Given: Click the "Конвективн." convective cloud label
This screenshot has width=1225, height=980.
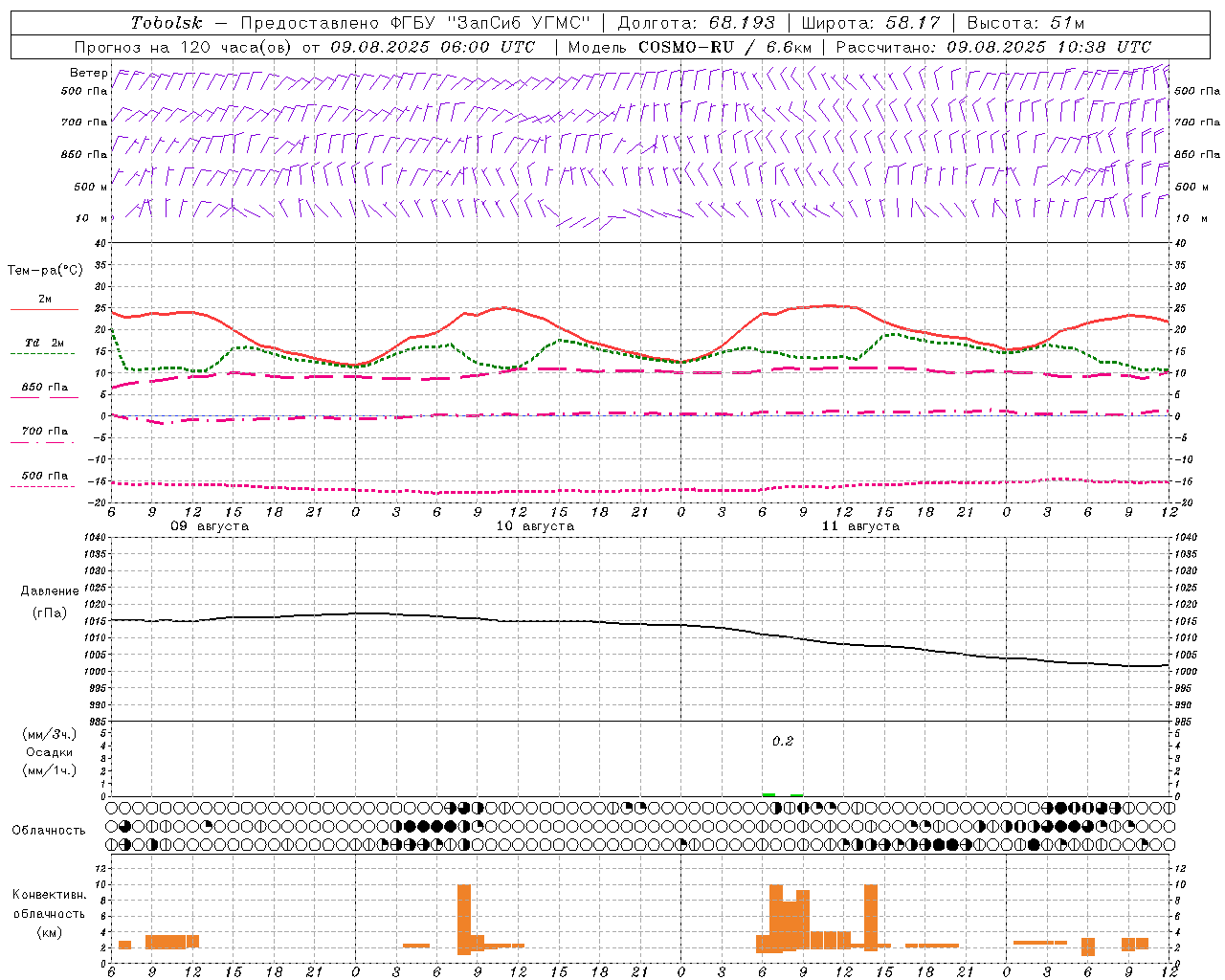Looking at the screenshot, I should (x=49, y=895).
